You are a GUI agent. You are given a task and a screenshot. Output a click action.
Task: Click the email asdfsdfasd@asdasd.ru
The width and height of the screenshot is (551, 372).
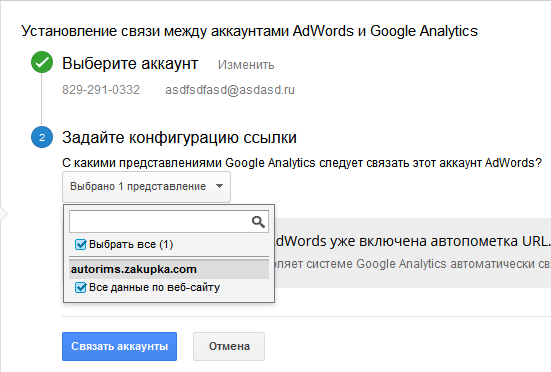230,90
